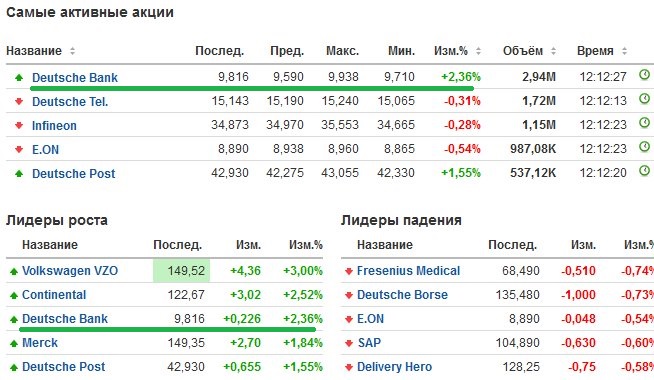
Task: Click highlighted 149,52 price cell
Action: [181, 271]
